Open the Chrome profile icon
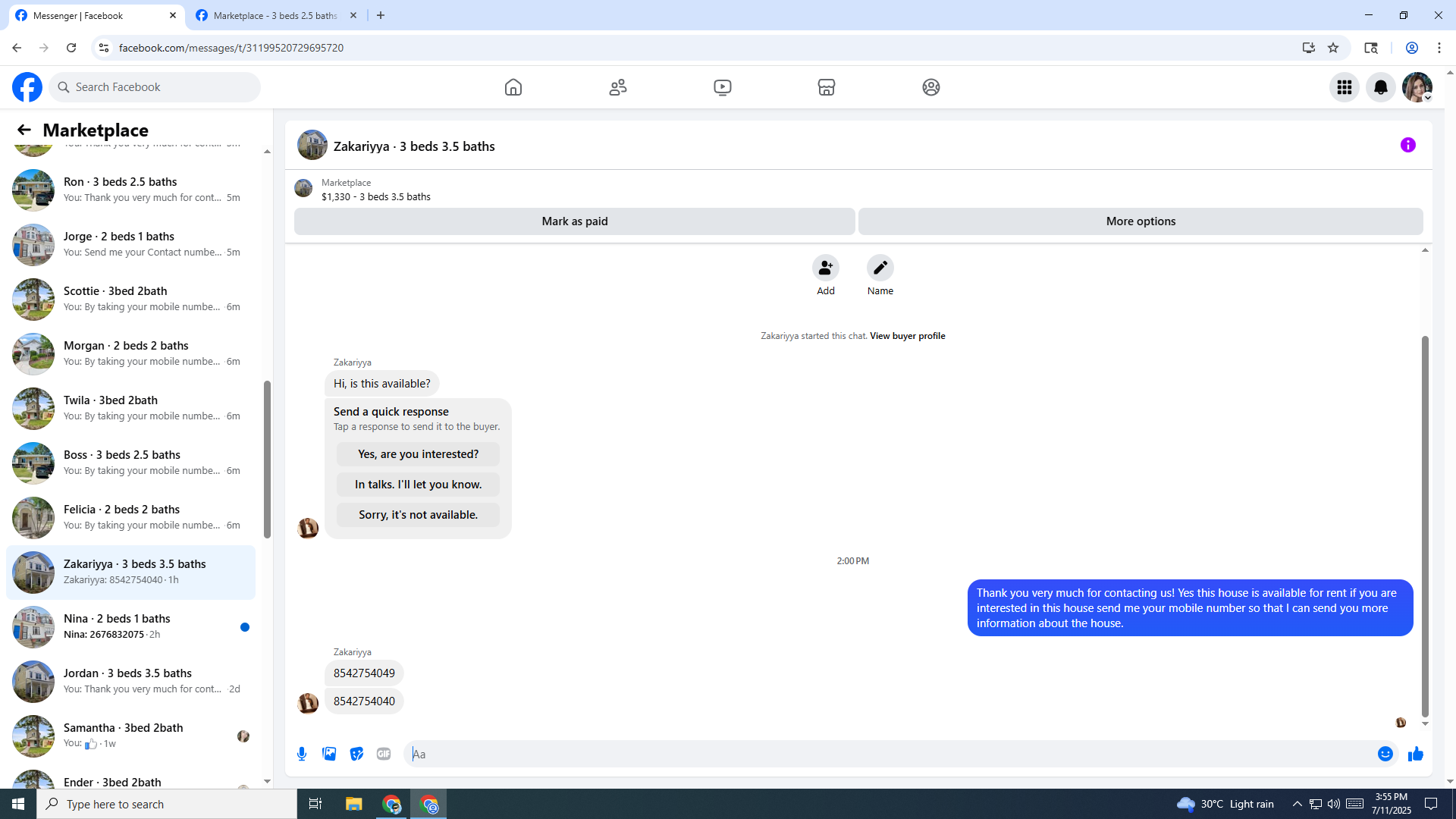The width and height of the screenshot is (1456, 819). 1412,48
